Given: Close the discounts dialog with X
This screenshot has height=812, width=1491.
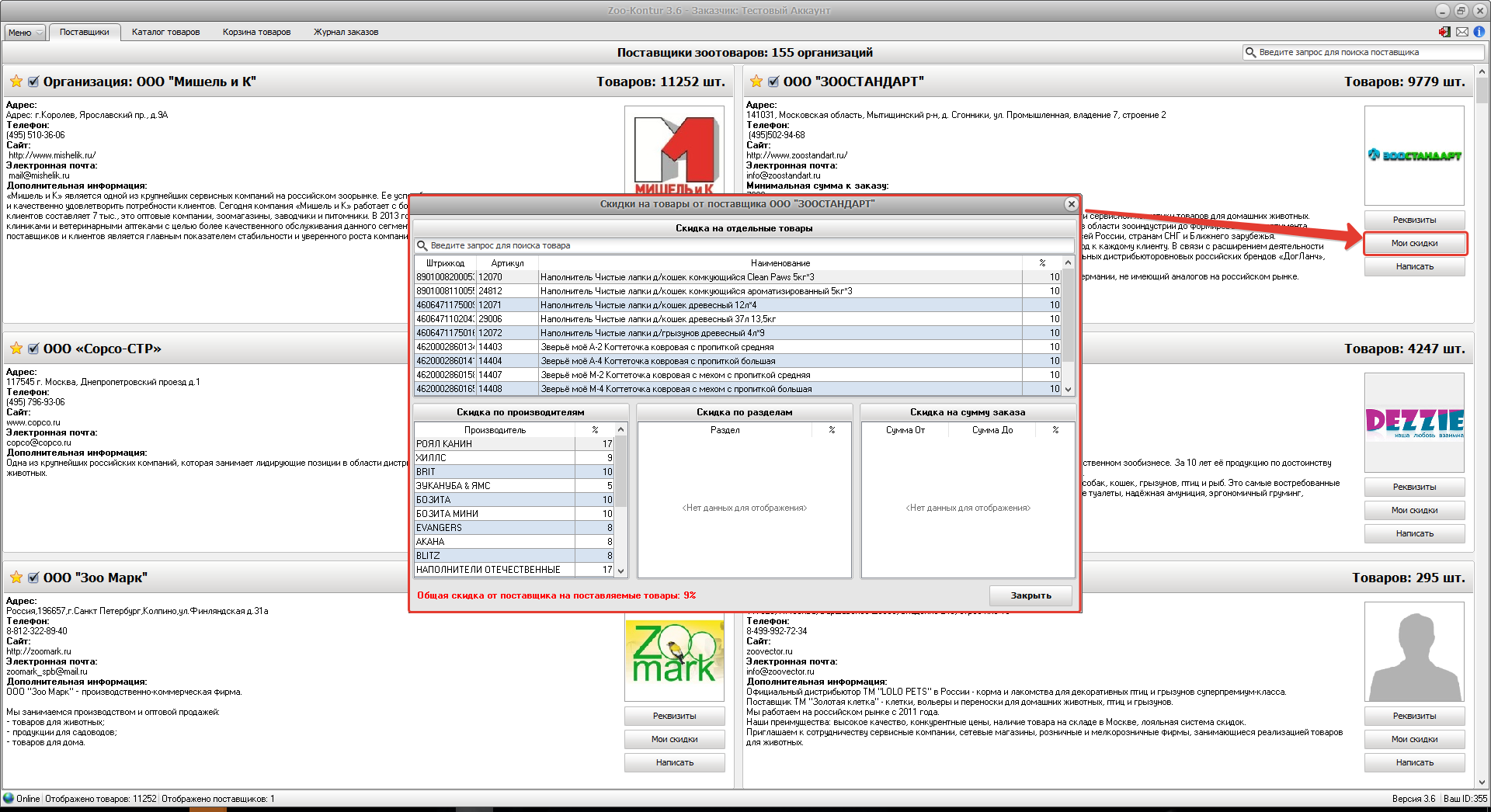Looking at the screenshot, I should [1071, 204].
